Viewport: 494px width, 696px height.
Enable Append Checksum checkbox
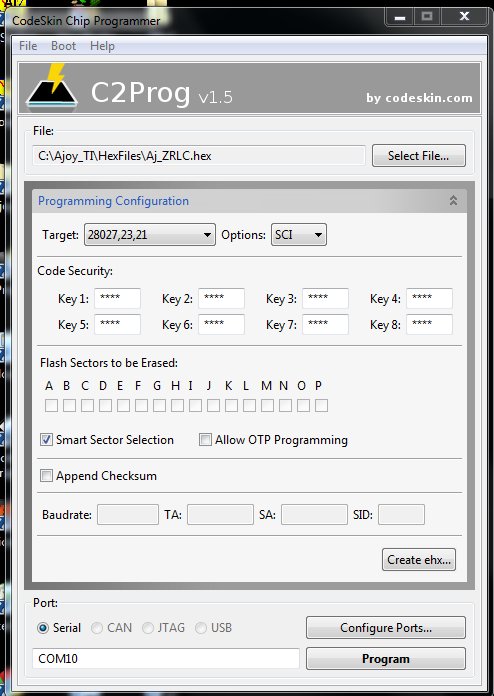[46, 475]
